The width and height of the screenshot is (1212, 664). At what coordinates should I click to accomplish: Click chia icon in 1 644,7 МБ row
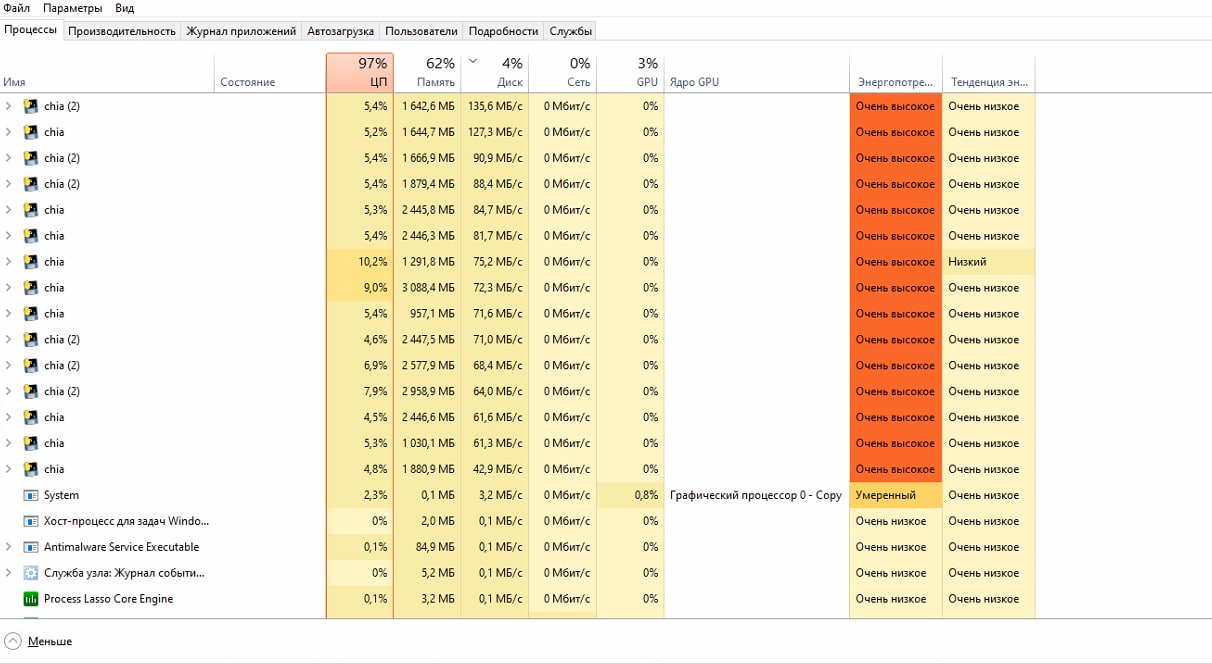coord(30,132)
